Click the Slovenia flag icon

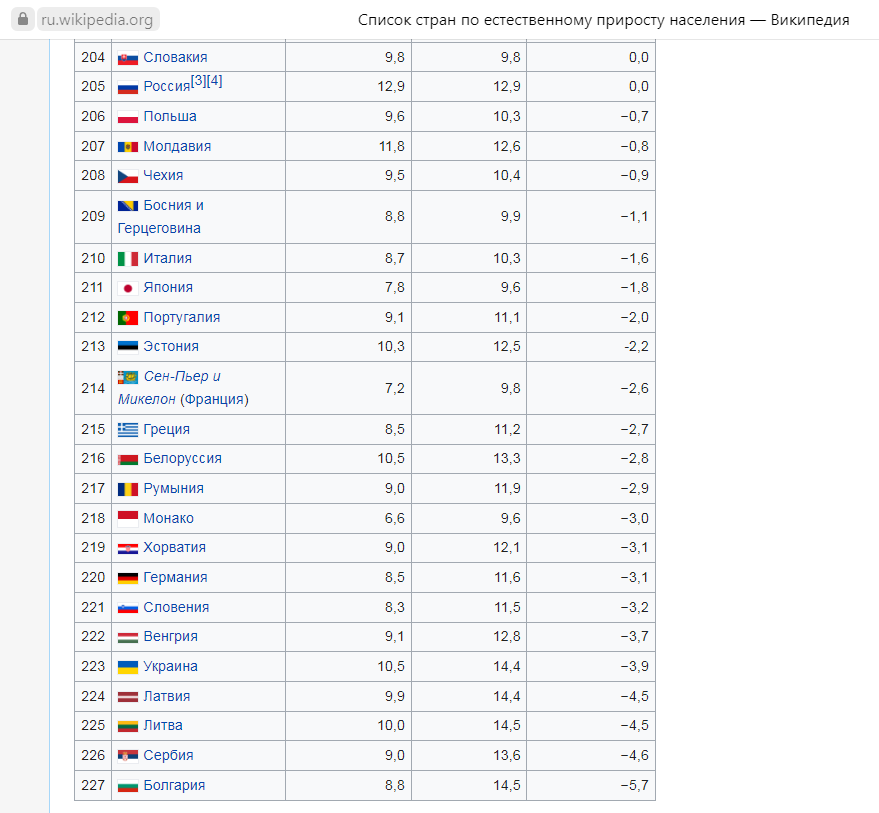128,608
